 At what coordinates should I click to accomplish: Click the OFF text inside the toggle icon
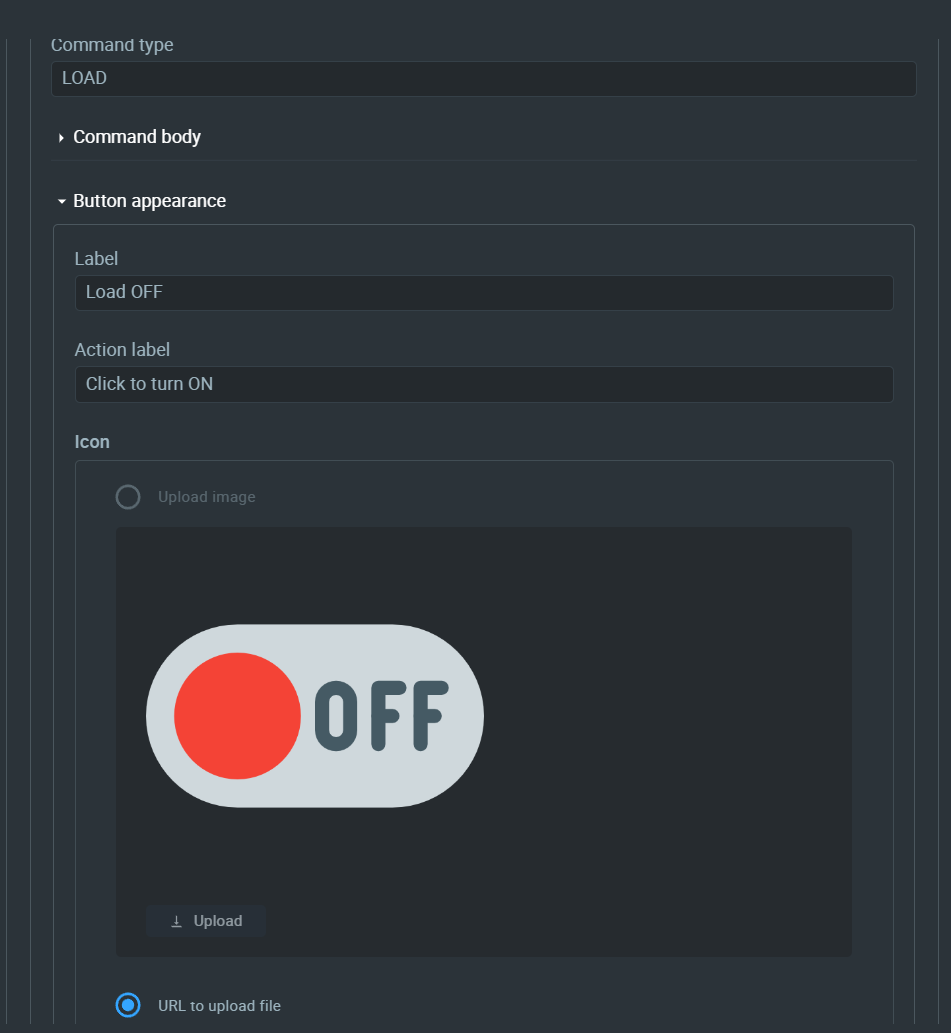point(381,715)
